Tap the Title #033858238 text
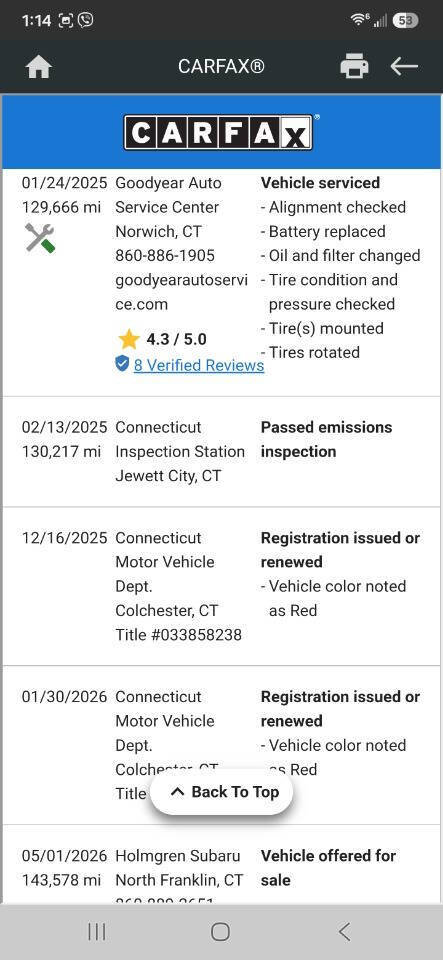Image resolution: width=443 pixels, height=960 pixels. pos(178,635)
